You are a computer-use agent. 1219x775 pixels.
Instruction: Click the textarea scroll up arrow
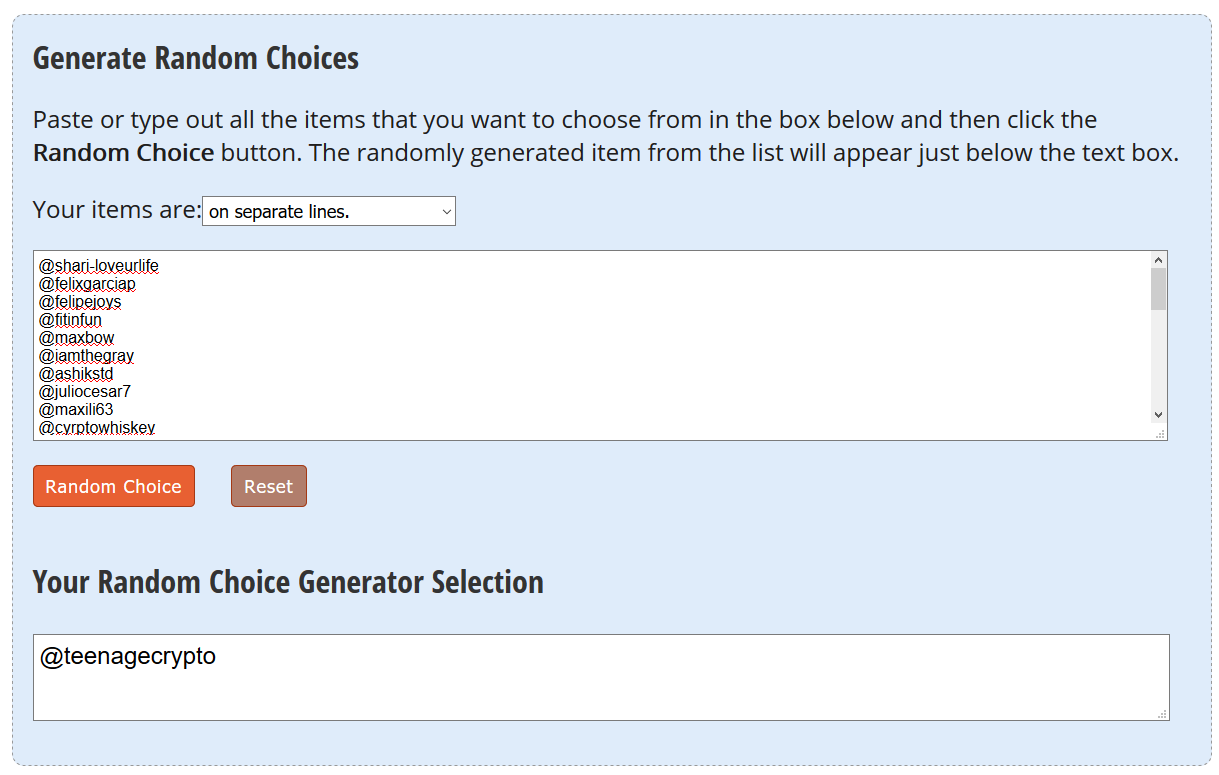click(x=1158, y=259)
